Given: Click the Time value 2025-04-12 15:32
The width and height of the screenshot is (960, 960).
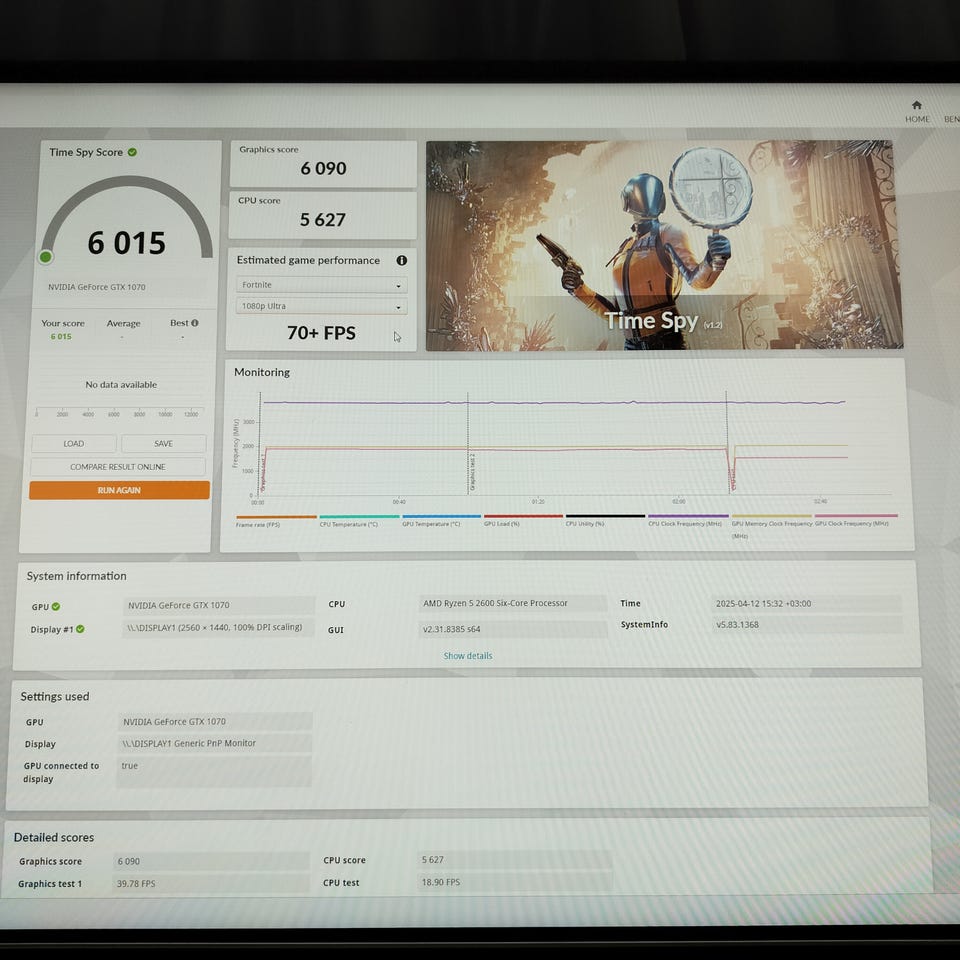Looking at the screenshot, I should (806, 603).
